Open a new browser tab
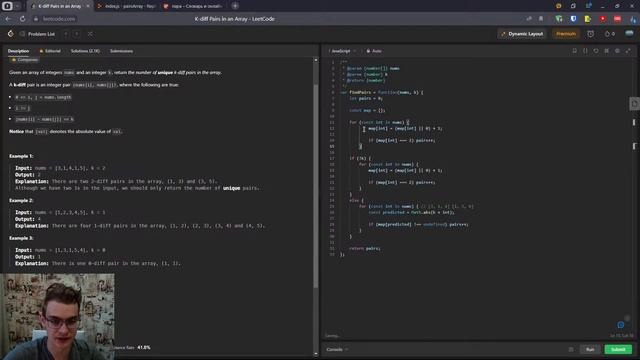Image resolution: width=640 pixels, height=360 pixels. pos(235,6)
